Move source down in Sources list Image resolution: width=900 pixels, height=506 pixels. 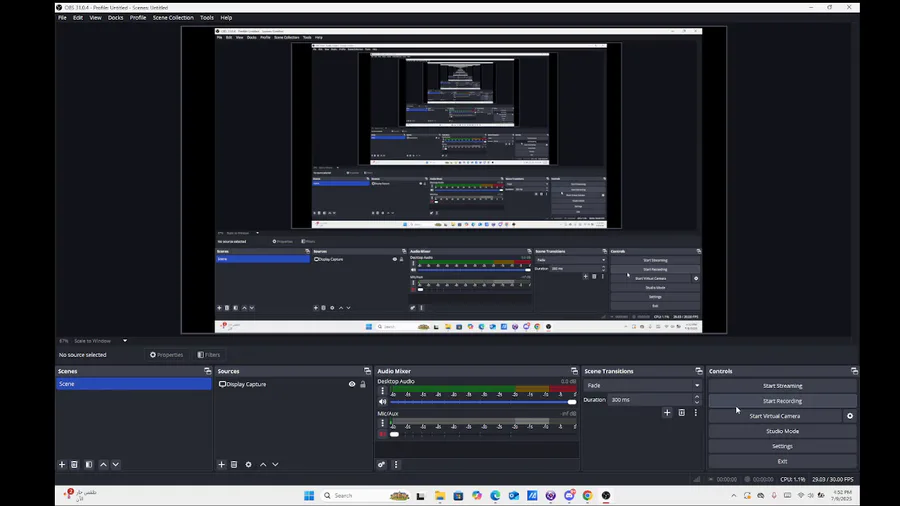[275, 464]
